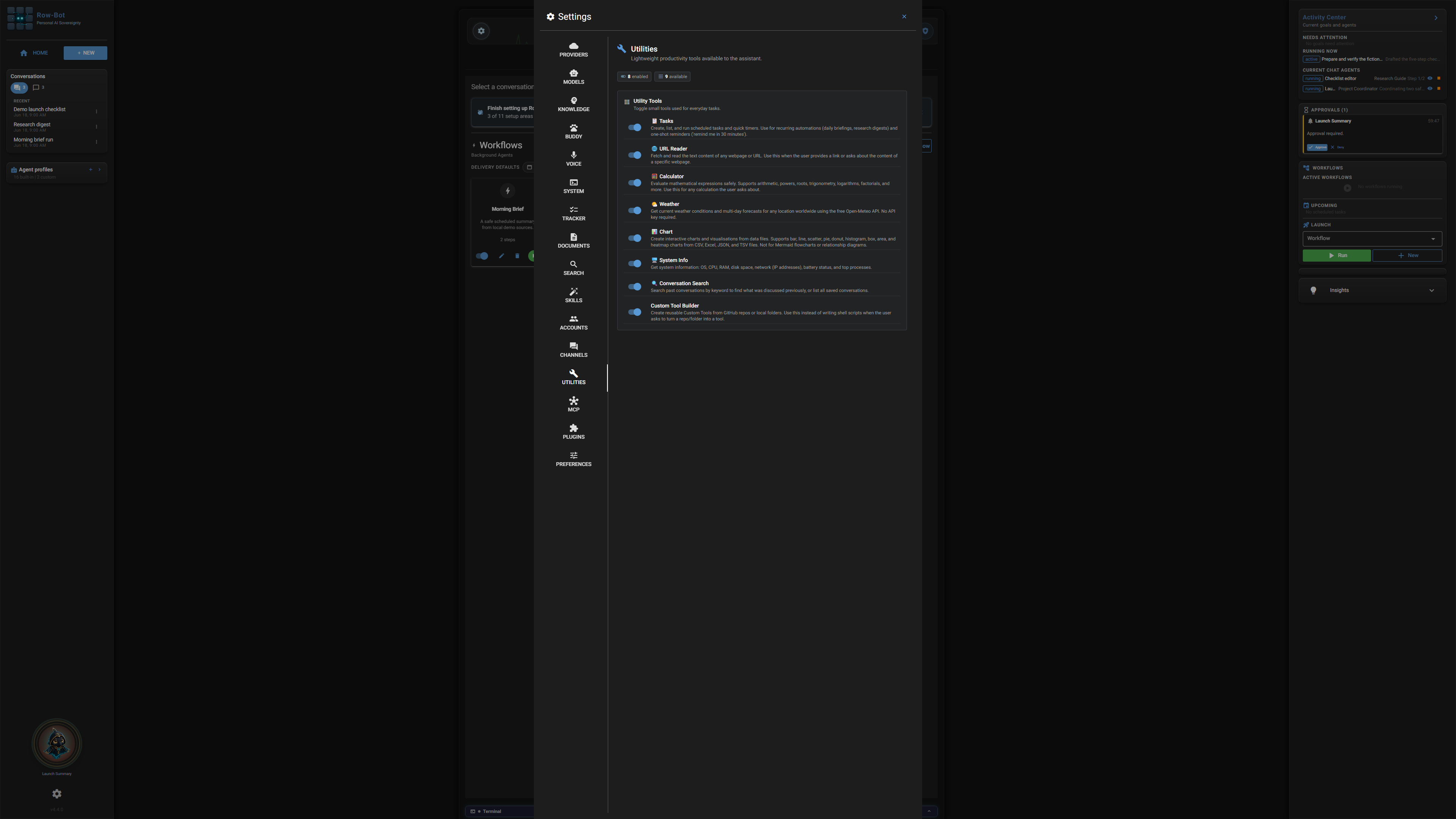The height and width of the screenshot is (819, 1456).
Task: View the Project Coordinator agent
Action: pyautogui.click(x=1430, y=89)
